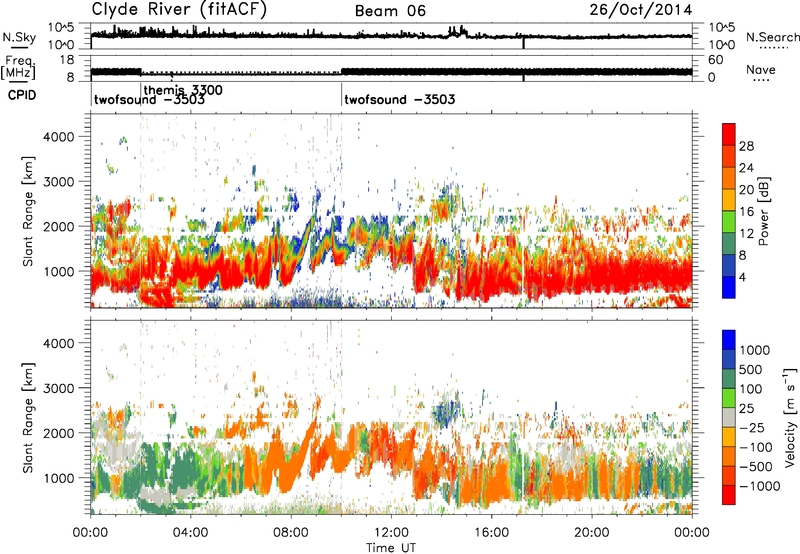The width and height of the screenshot is (800, 554).
Task: Click the date '26/Oct/2014'
Action: coord(641,10)
